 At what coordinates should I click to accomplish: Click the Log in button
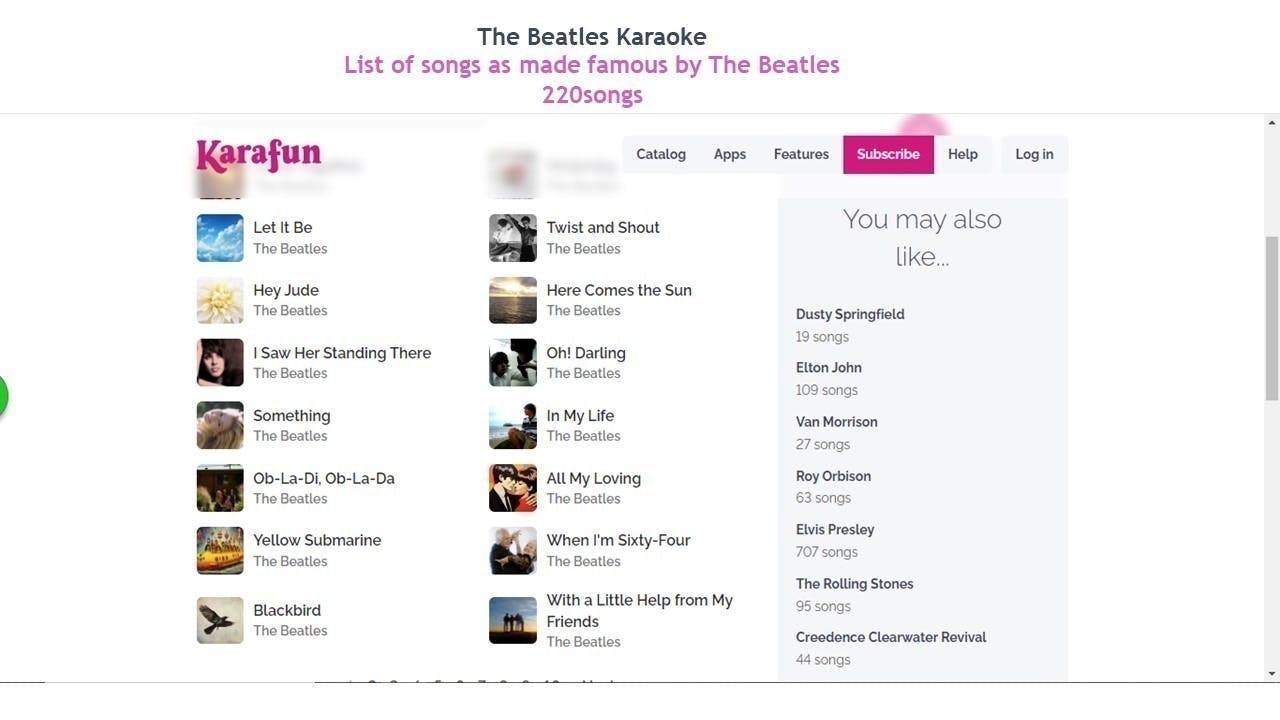(x=1034, y=154)
